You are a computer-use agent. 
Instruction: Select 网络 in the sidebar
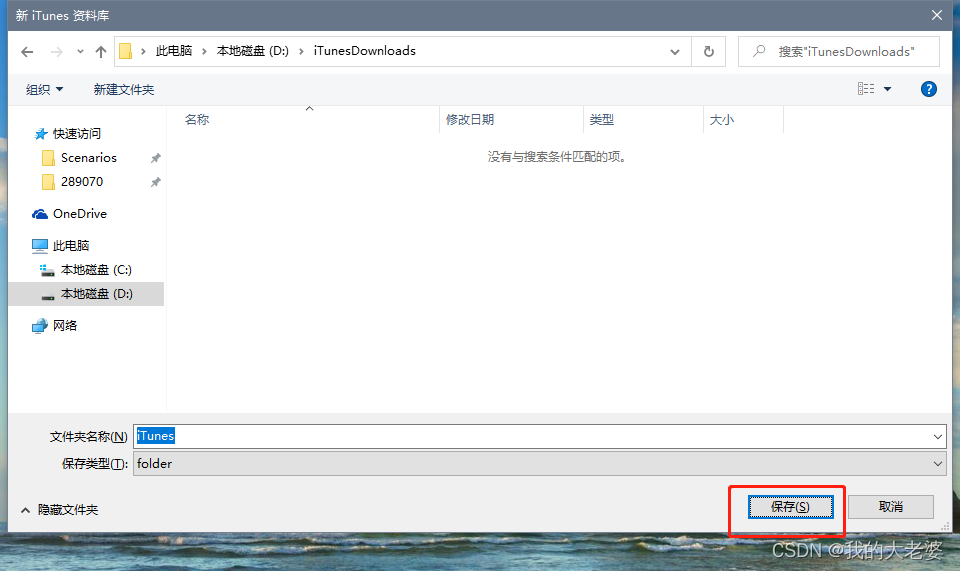pyautogui.click(x=65, y=326)
